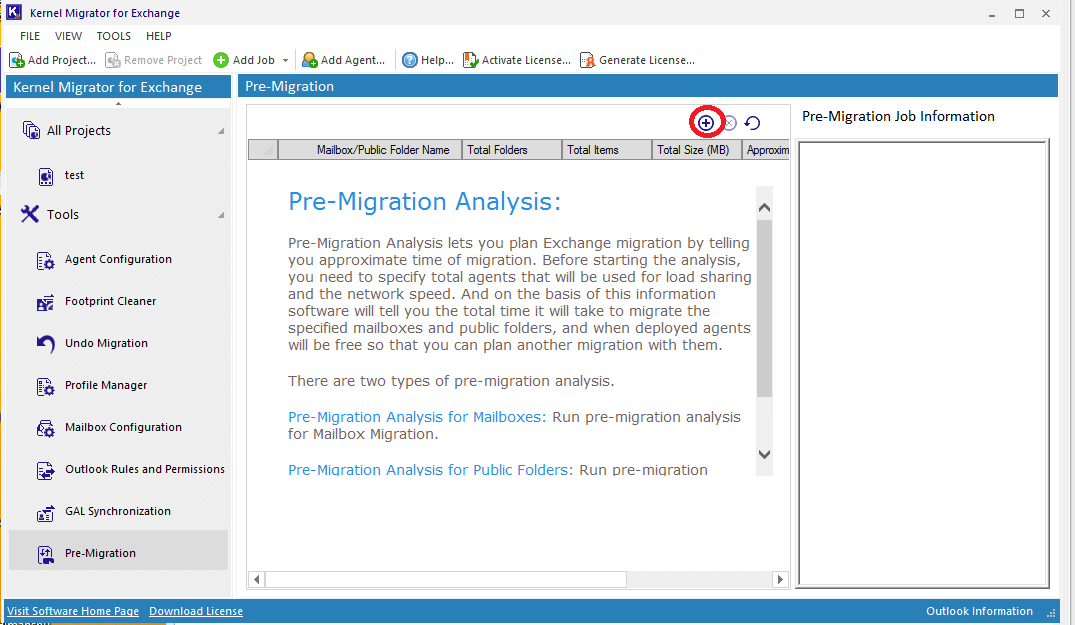
Task: Select the Pre-Migration sidebar icon
Action: 45,554
